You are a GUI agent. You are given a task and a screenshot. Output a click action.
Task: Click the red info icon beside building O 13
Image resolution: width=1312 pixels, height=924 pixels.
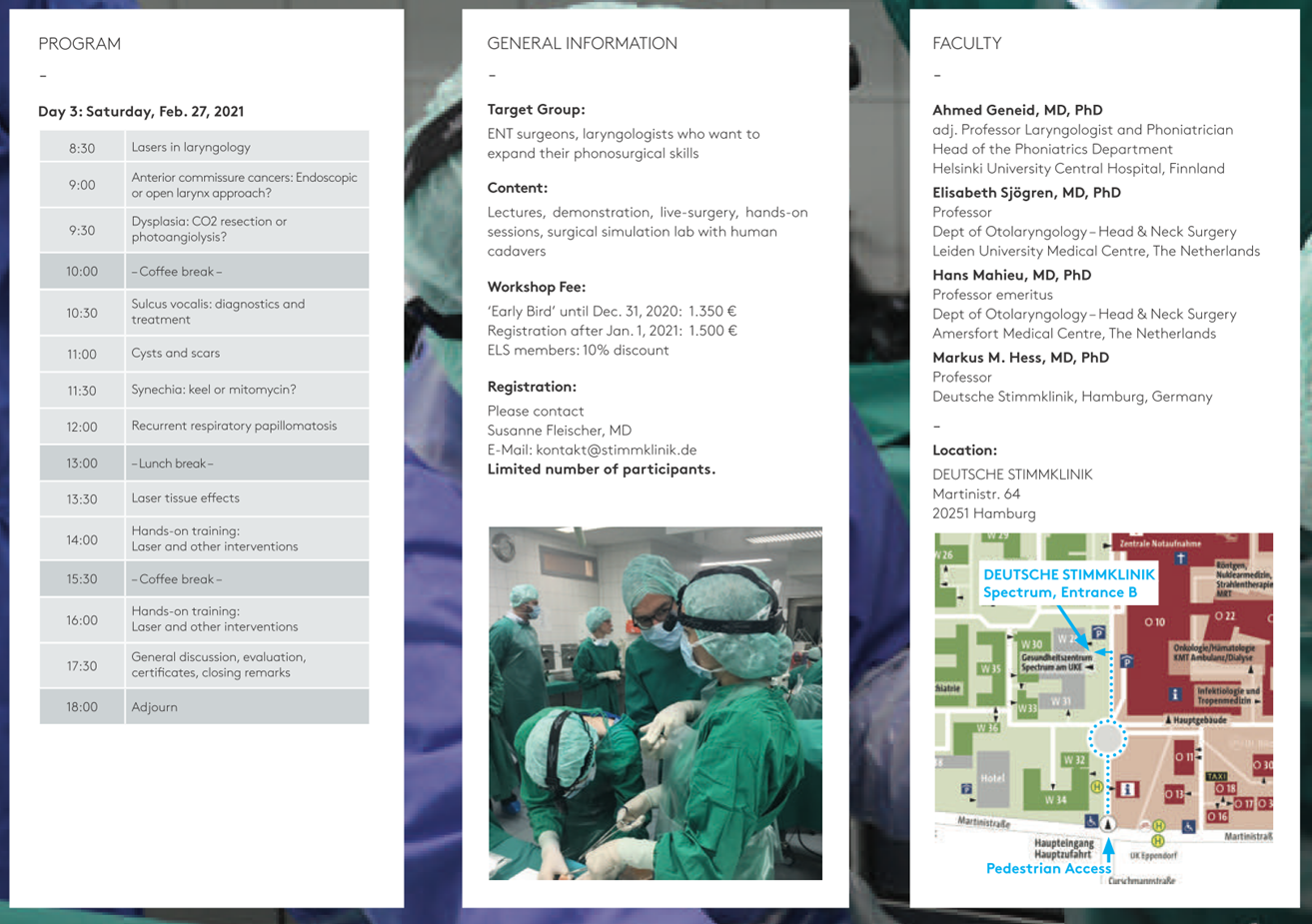pos(1128,789)
